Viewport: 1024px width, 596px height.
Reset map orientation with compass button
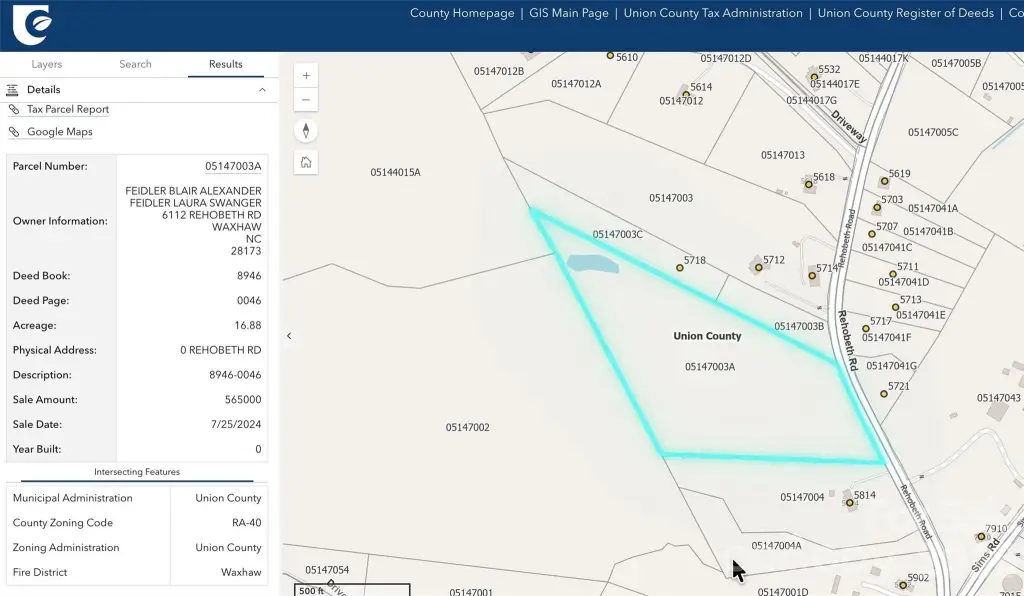(x=306, y=131)
